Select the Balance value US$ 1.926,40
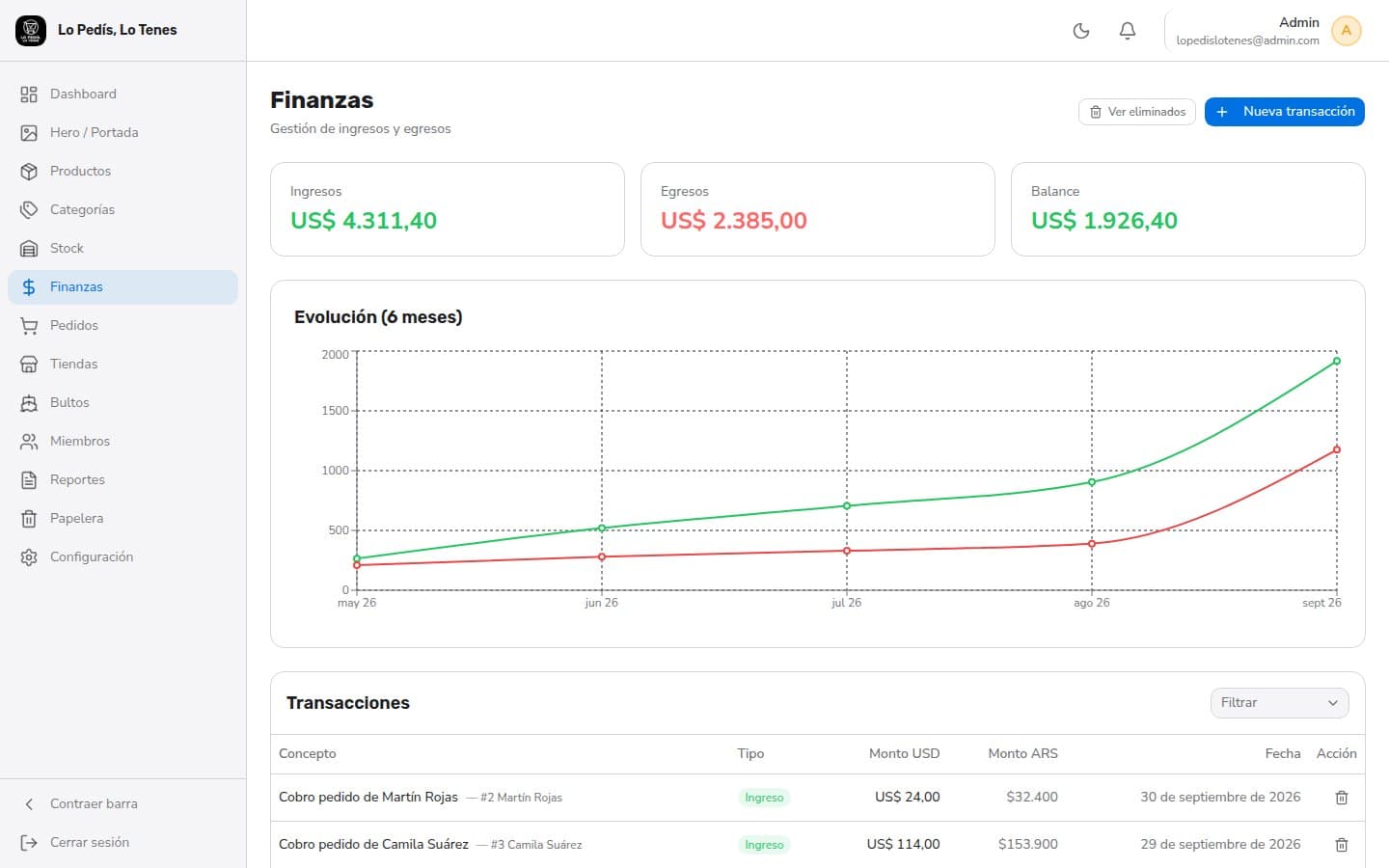The image size is (1389, 868). coord(1104,221)
